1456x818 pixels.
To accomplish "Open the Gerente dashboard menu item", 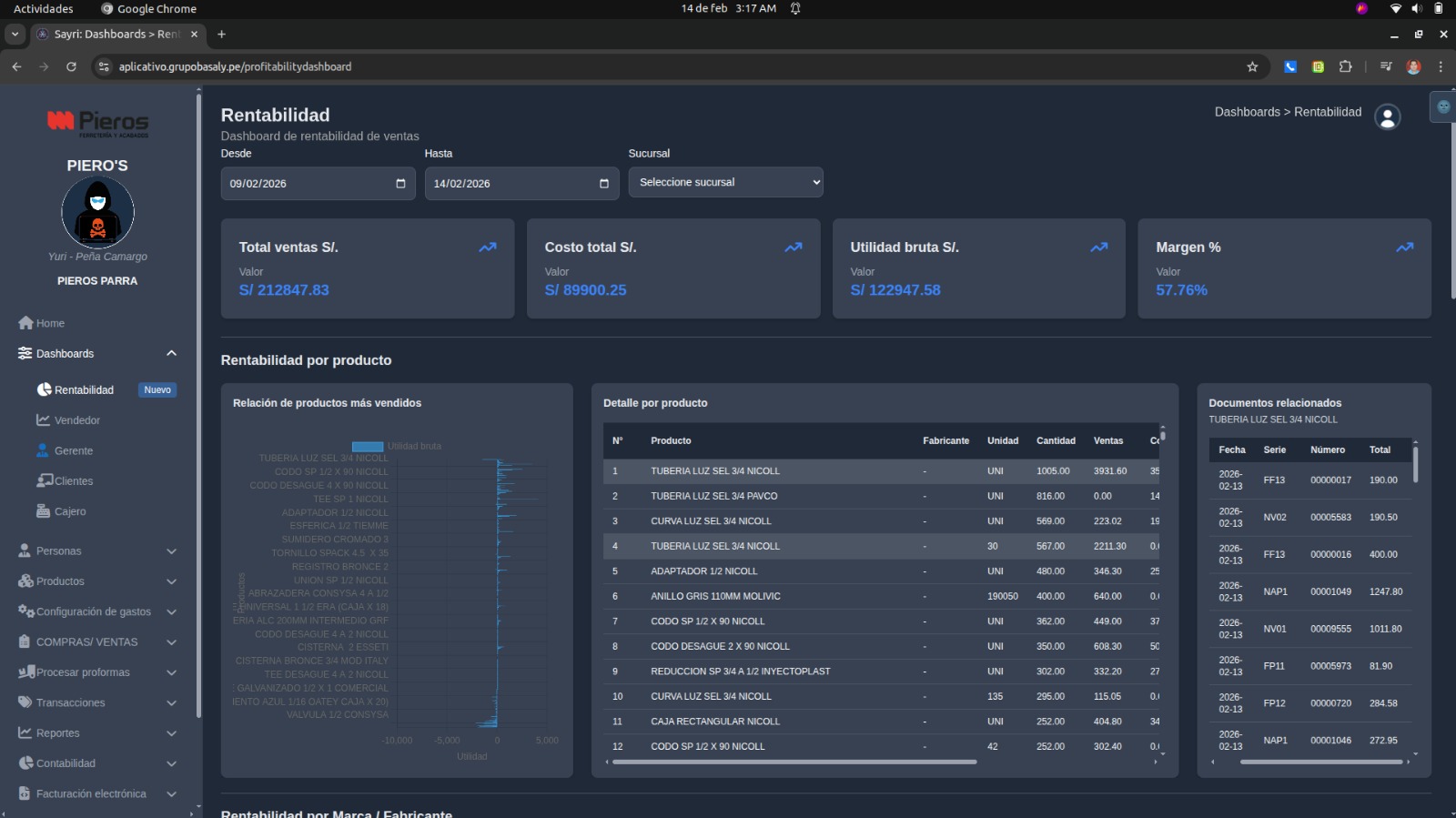I will tap(73, 451).
